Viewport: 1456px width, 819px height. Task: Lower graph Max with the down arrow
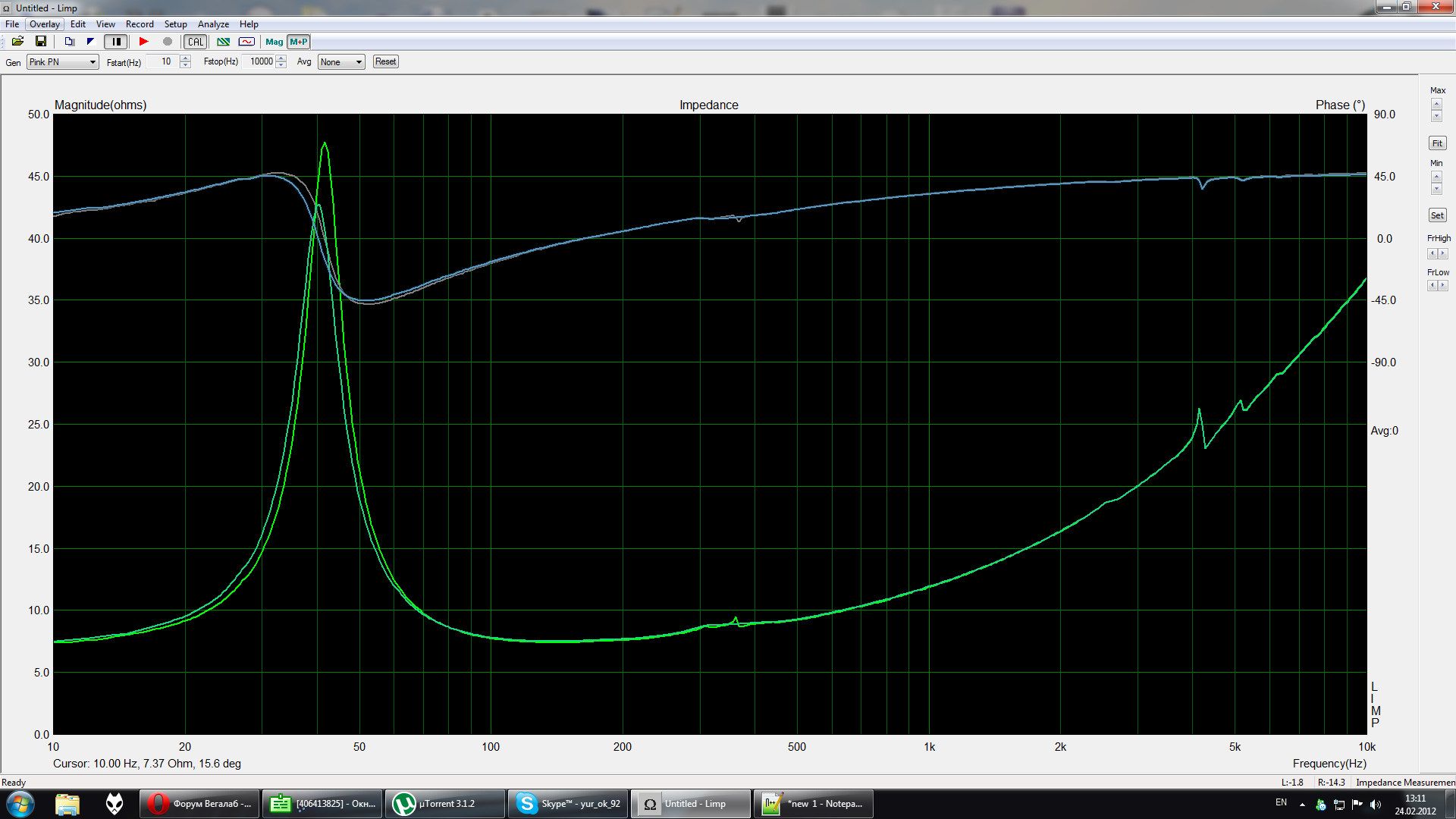tap(1436, 116)
